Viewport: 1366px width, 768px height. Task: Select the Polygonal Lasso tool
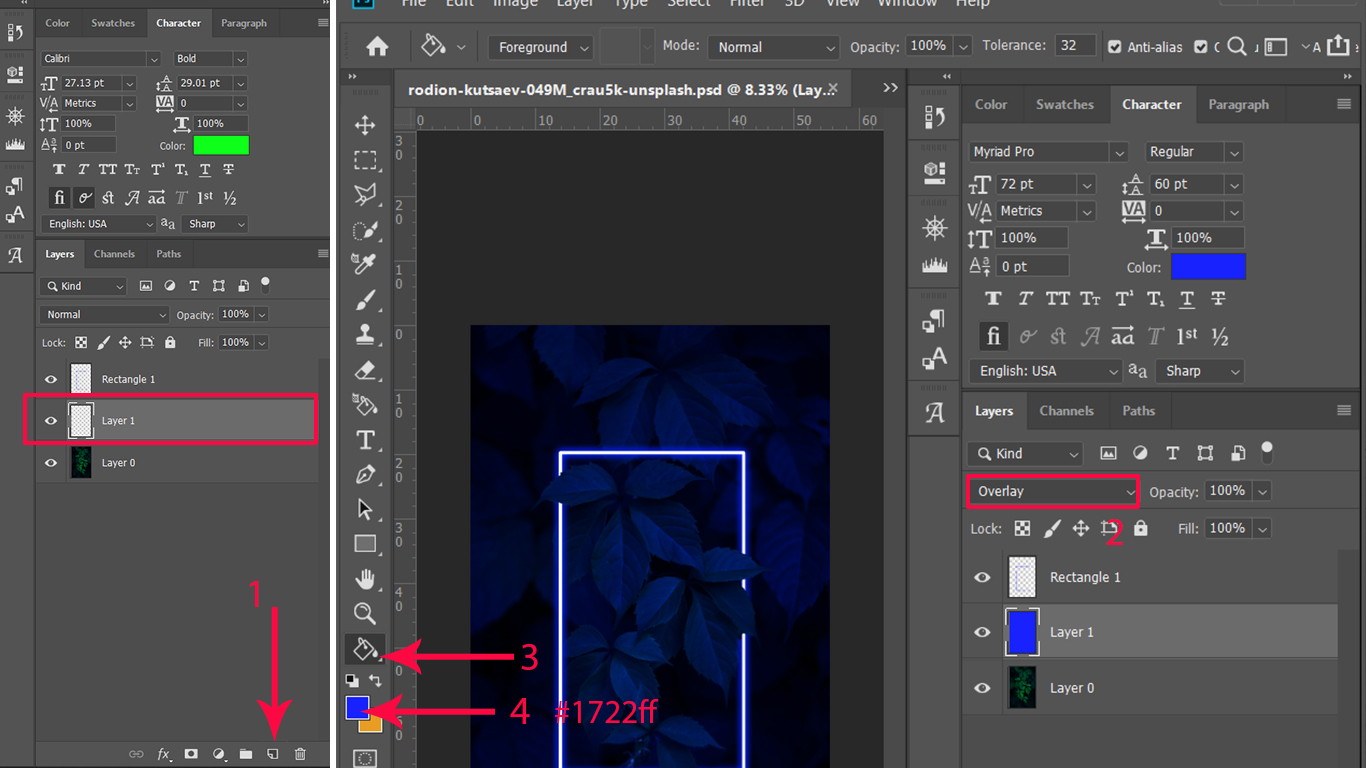pos(365,195)
